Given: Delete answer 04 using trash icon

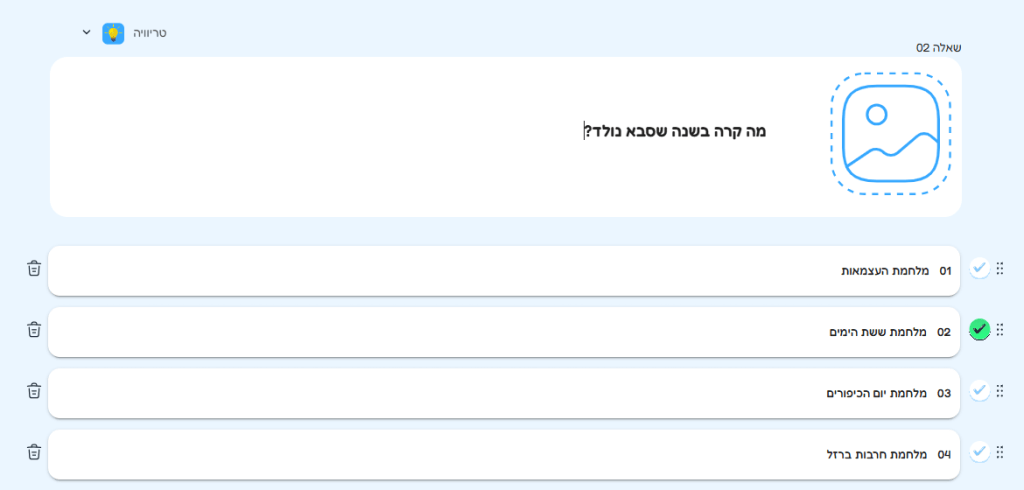Looking at the screenshot, I should pyautogui.click(x=34, y=452).
